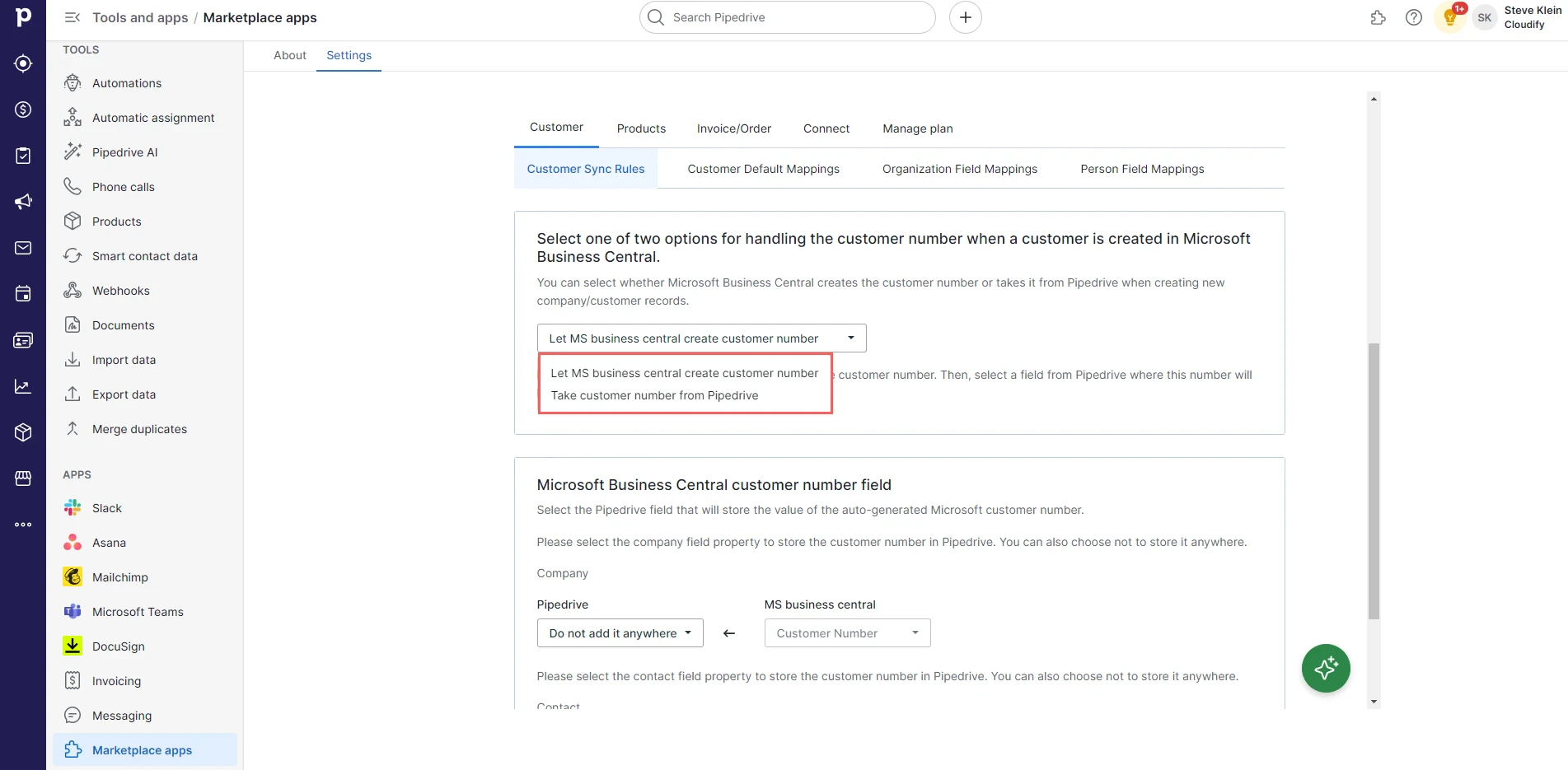This screenshot has height=770, width=1568.
Task: Open the Customer Default Mappings subtab
Action: click(764, 169)
